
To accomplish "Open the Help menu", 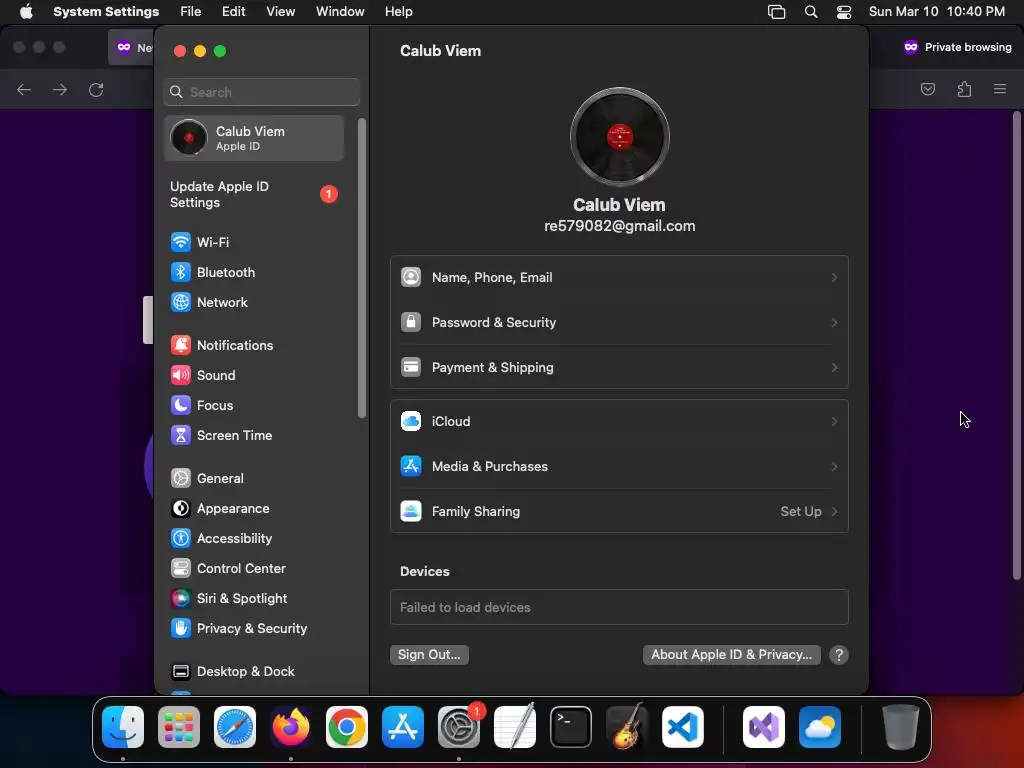I will pyautogui.click(x=398, y=12).
